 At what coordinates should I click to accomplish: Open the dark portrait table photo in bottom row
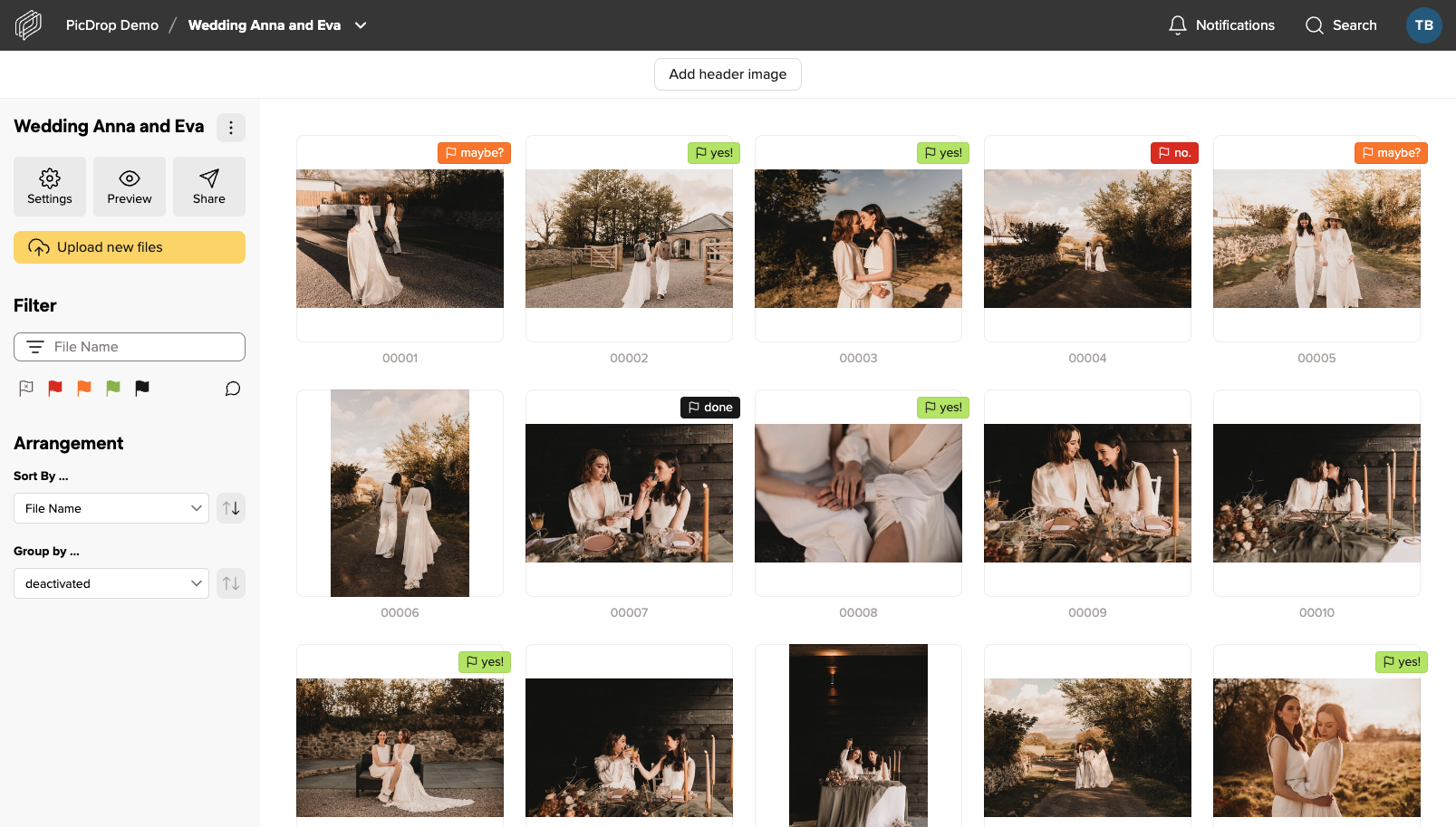[x=858, y=736]
